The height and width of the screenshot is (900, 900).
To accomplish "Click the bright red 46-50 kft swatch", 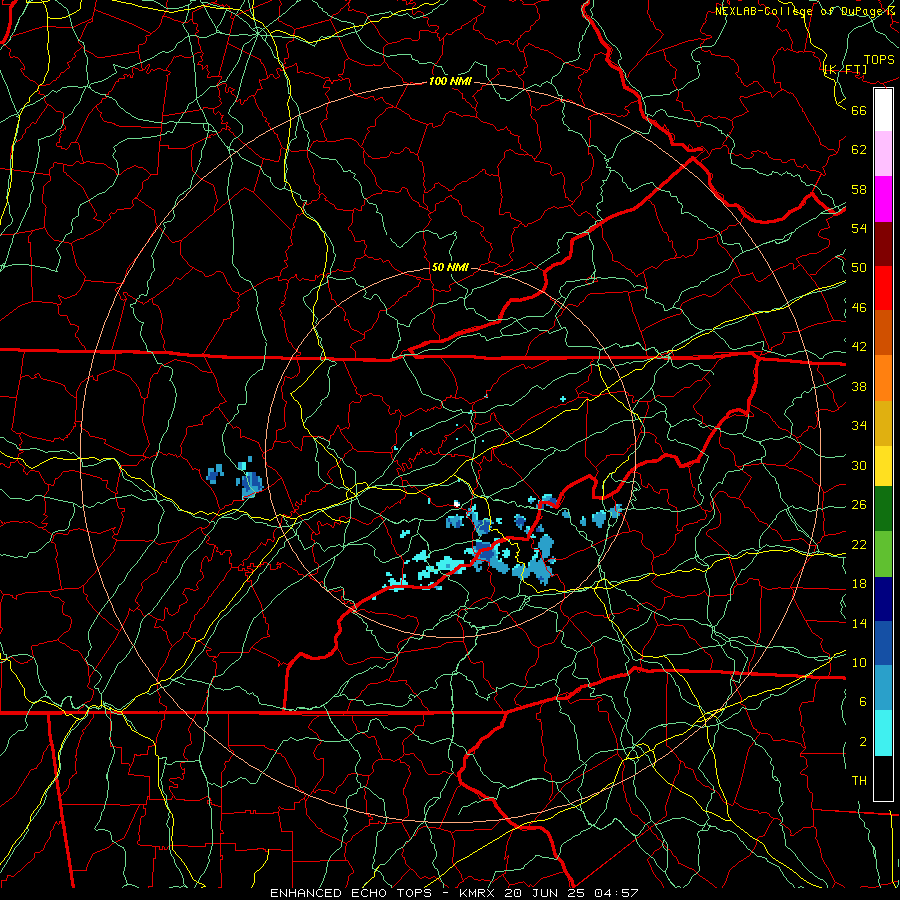I will tap(883, 289).
